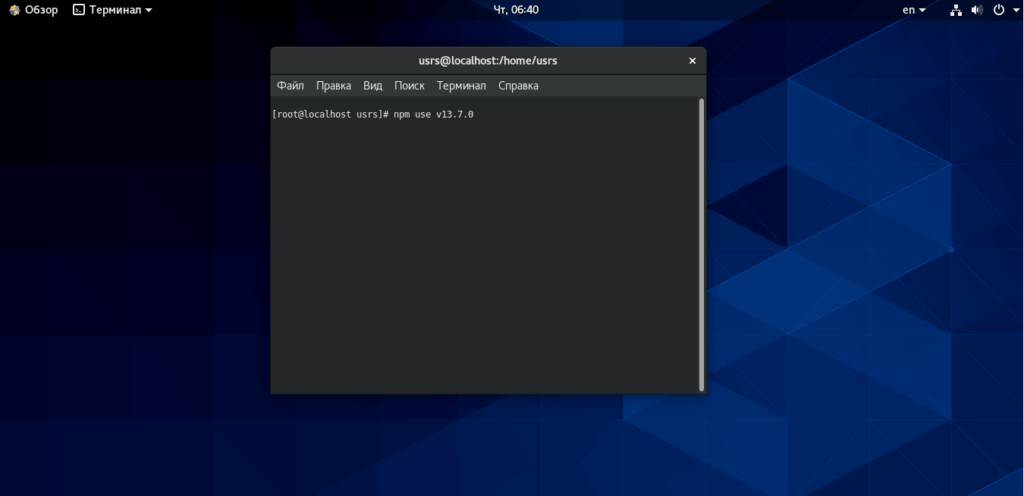The image size is (1024, 496).
Task: Open the Поиск menu
Action: pyautogui.click(x=409, y=85)
